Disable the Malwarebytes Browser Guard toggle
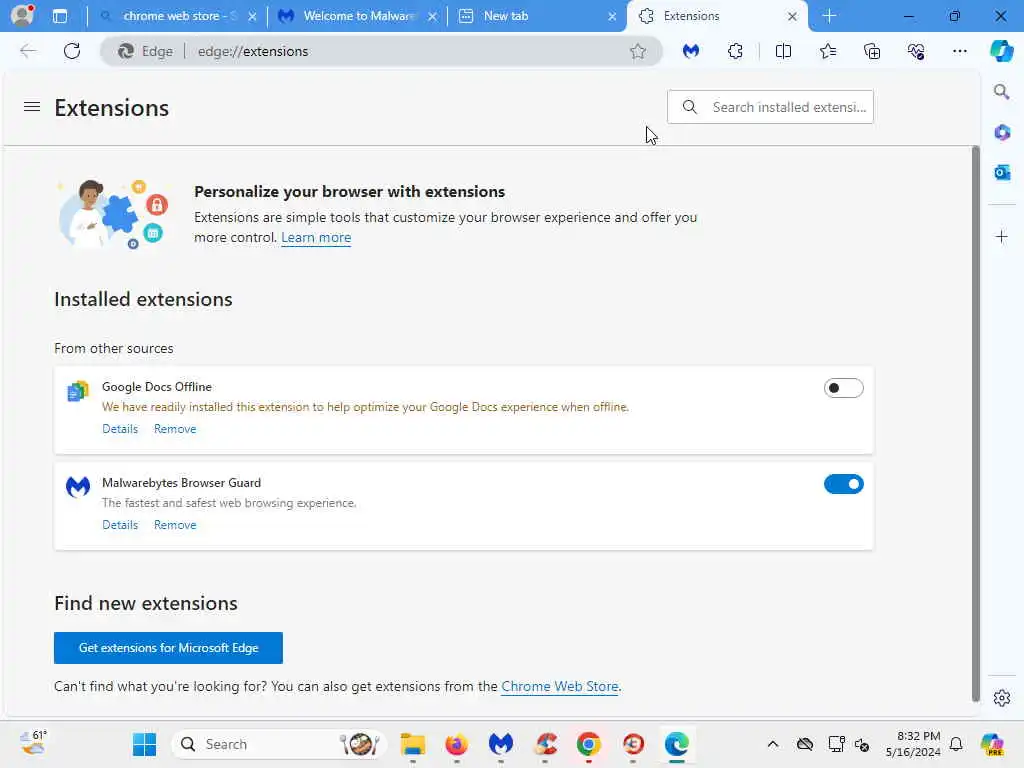The image size is (1024, 768). pyautogui.click(x=843, y=484)
